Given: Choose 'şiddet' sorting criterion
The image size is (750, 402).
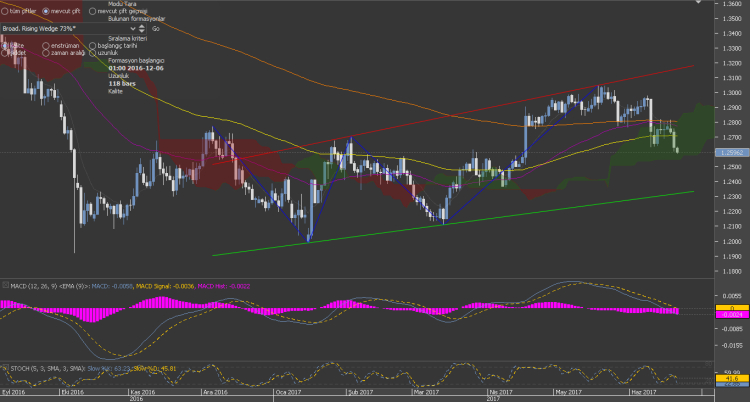Looking at the screenshot, I should click(5, 53).
